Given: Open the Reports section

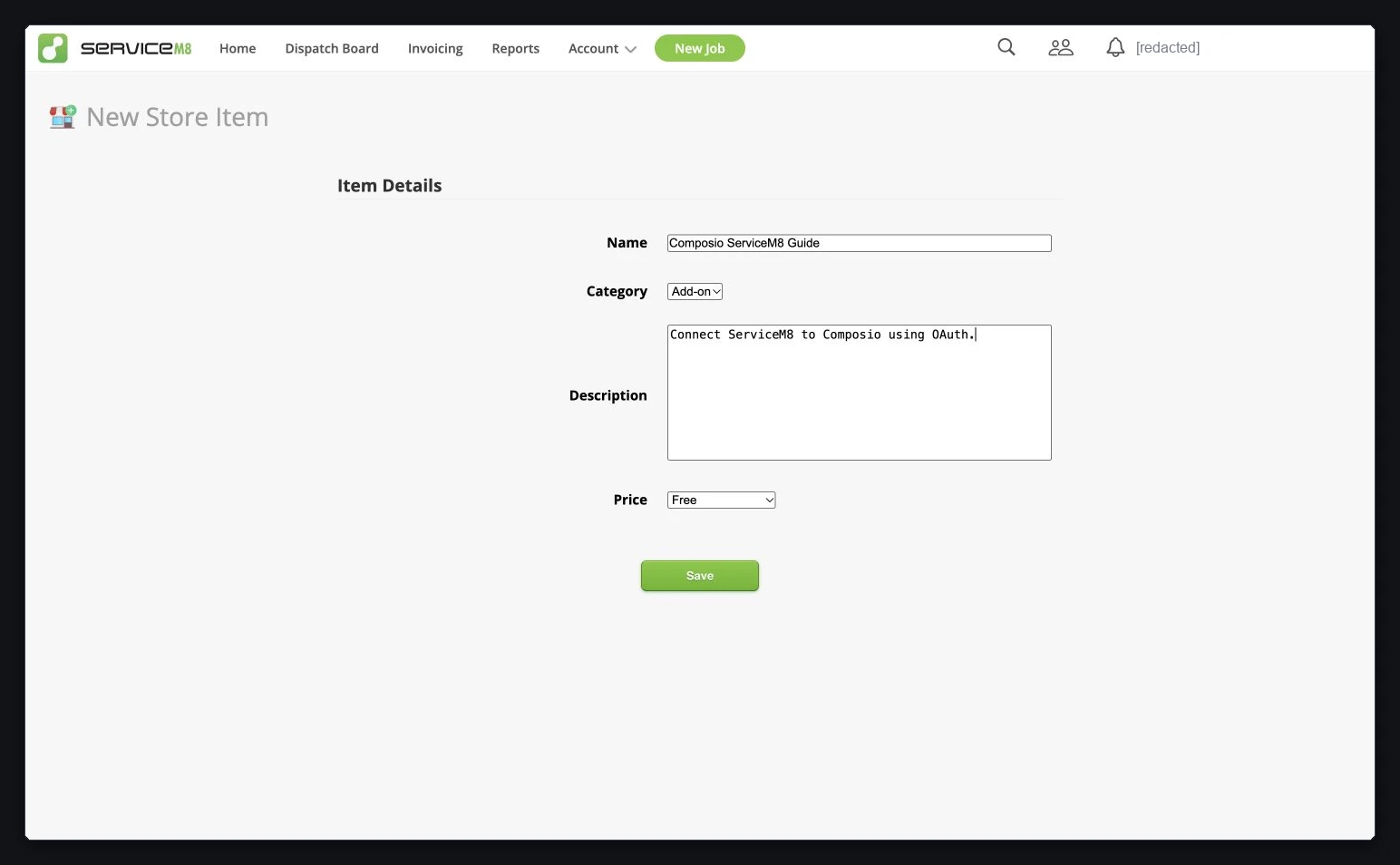Looking at the screenshot, I should (x=516, y=48).
